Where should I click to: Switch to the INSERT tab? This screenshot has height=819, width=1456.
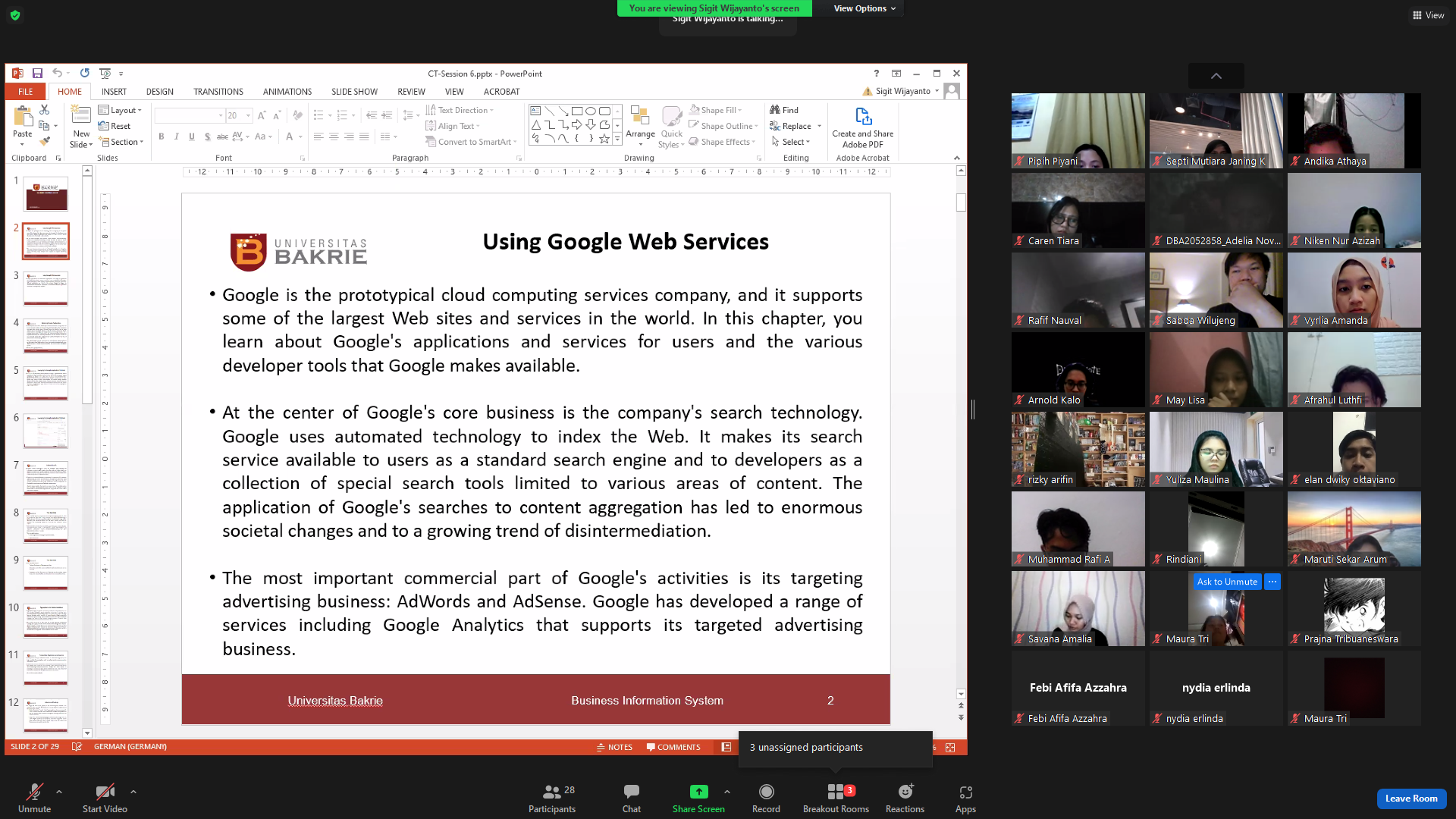click(x=114, y=92)
